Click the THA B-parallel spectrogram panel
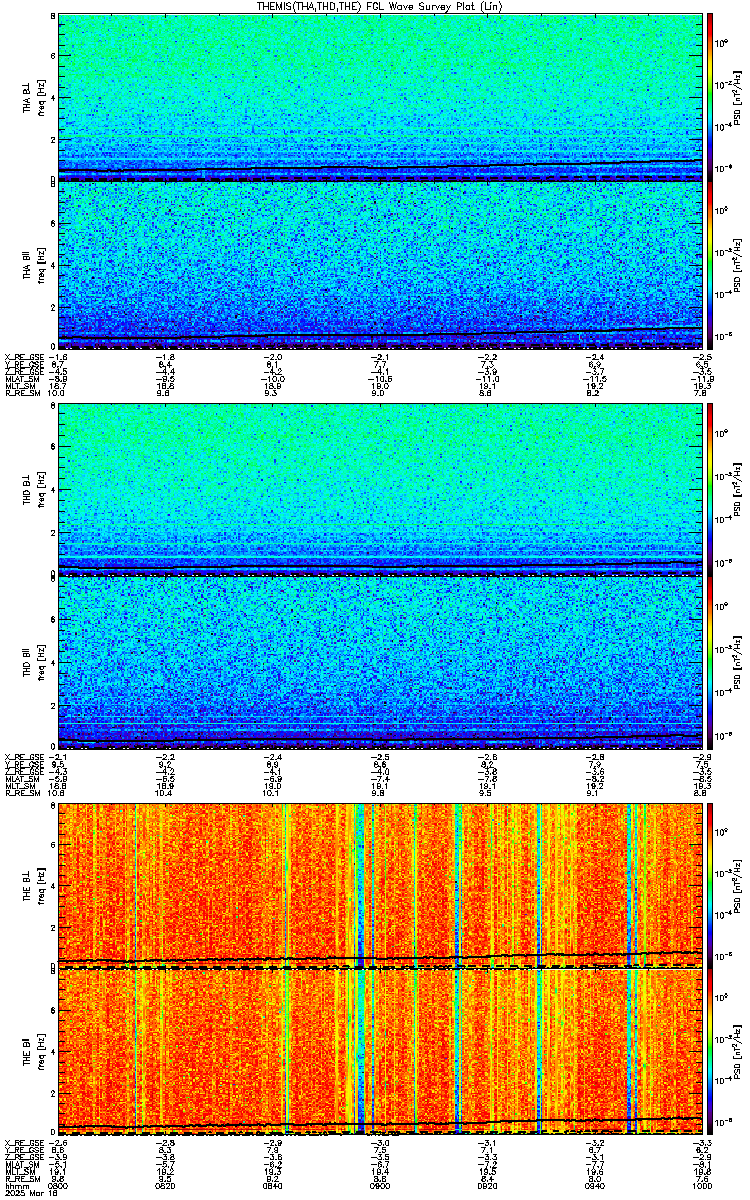750x1200 pixels. 380,265
